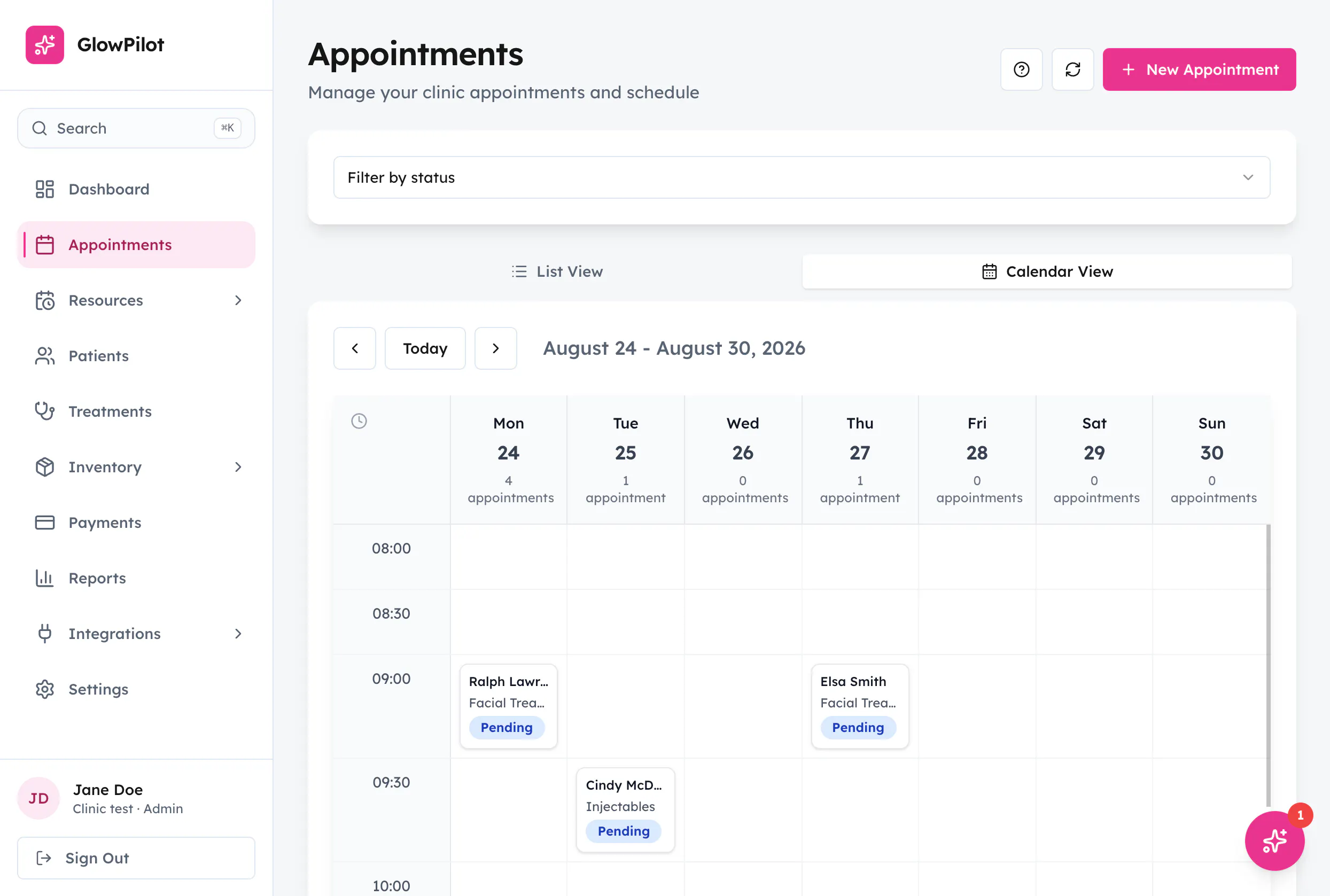
Task: Click the Fri 28 day header
Action: (977, 459)
